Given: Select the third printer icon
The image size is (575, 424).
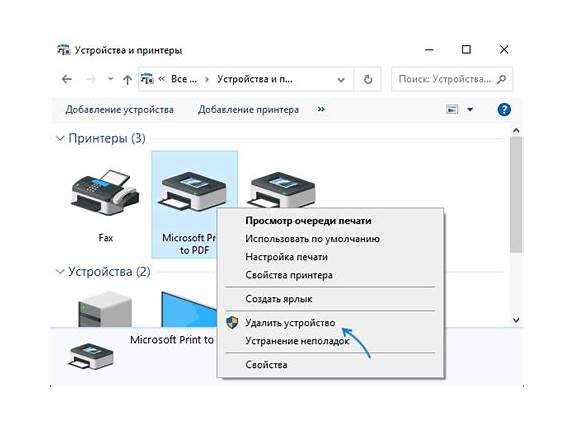Looking at the screenshot, I should coord(281,190).
